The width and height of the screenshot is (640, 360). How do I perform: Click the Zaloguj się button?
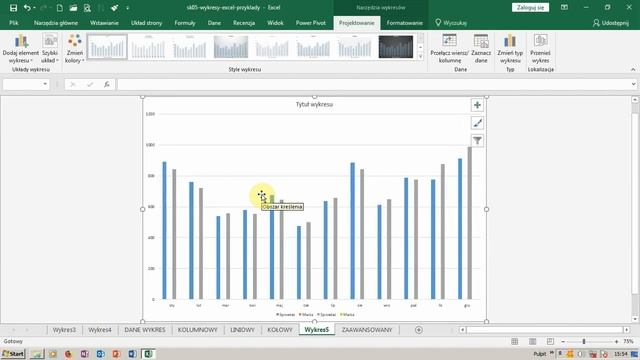tap(530, 8)
